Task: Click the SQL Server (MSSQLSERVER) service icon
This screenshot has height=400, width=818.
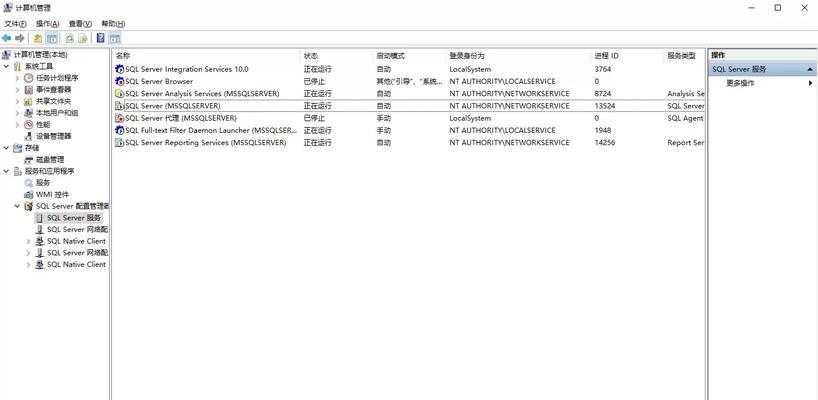Action: coord(119,106)
